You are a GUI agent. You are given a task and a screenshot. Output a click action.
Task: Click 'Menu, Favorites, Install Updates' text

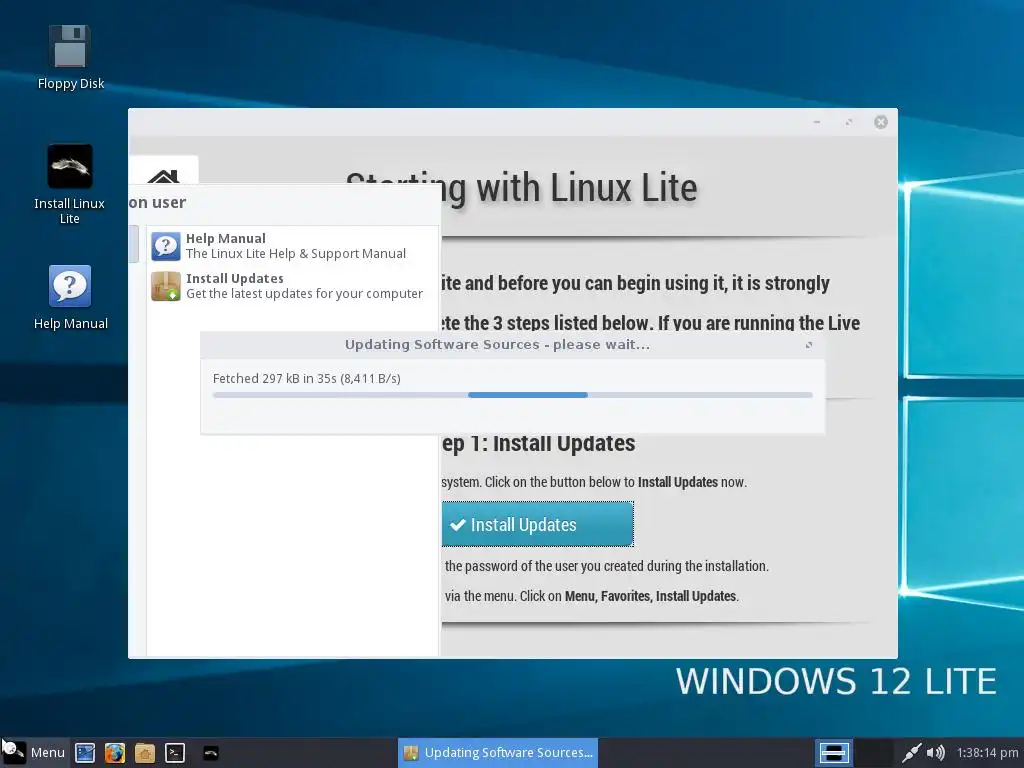click(x=650, y=596)
